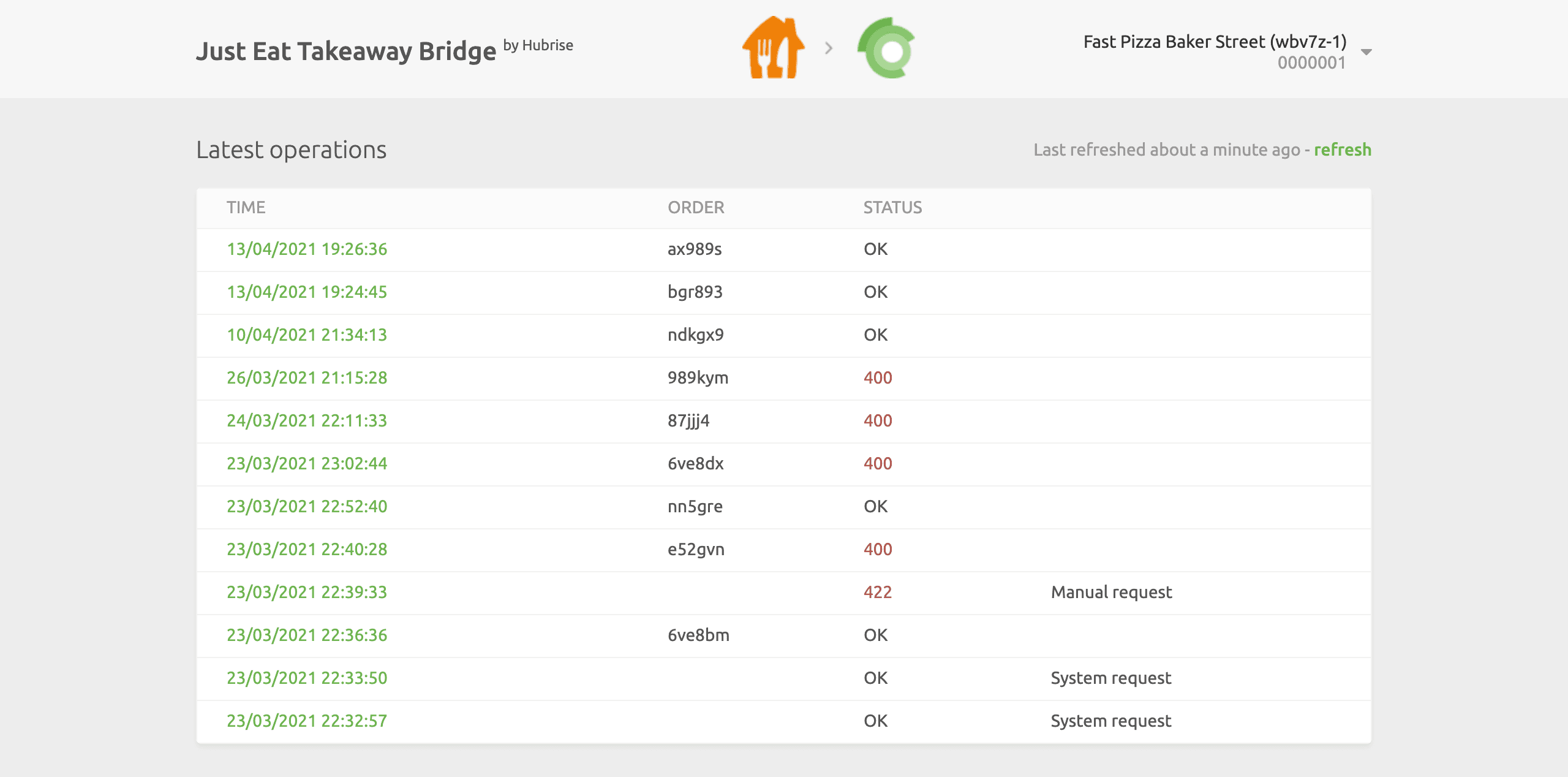Click the Just Eat Takeaway Bridge title
1568x777 pixels.
click(346, 51)
